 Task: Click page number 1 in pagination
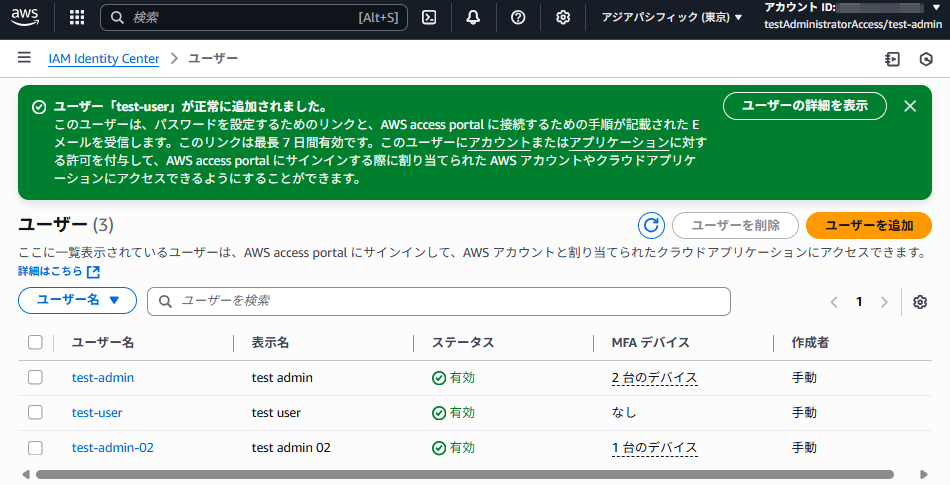tap(859, 302)
